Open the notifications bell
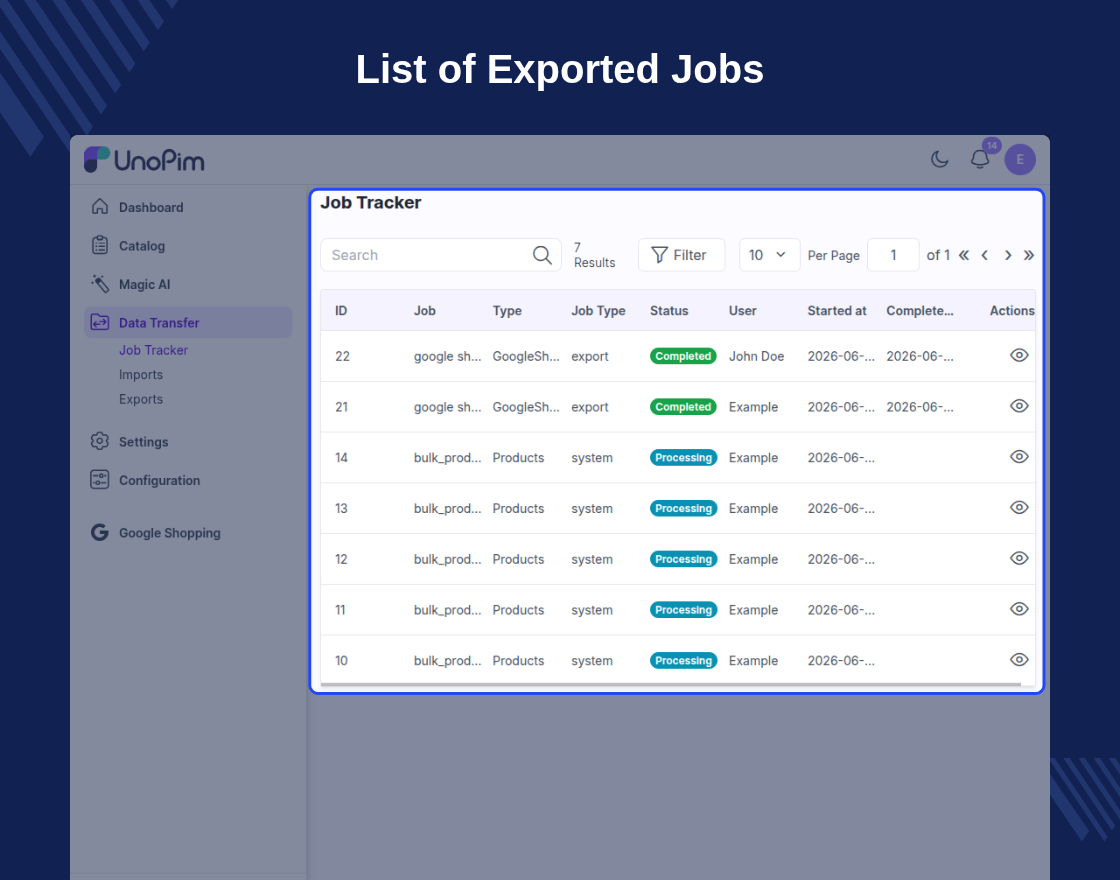This screenshot has width=1120, height=880. point(980,159)
